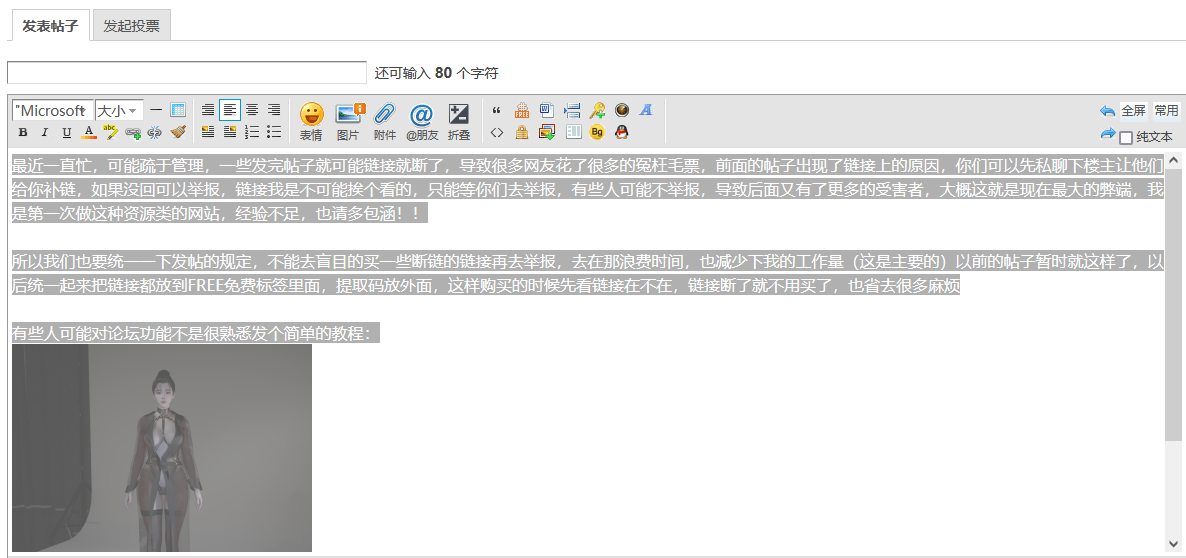Set post background with Bg icon

click(x=598, y=133)
